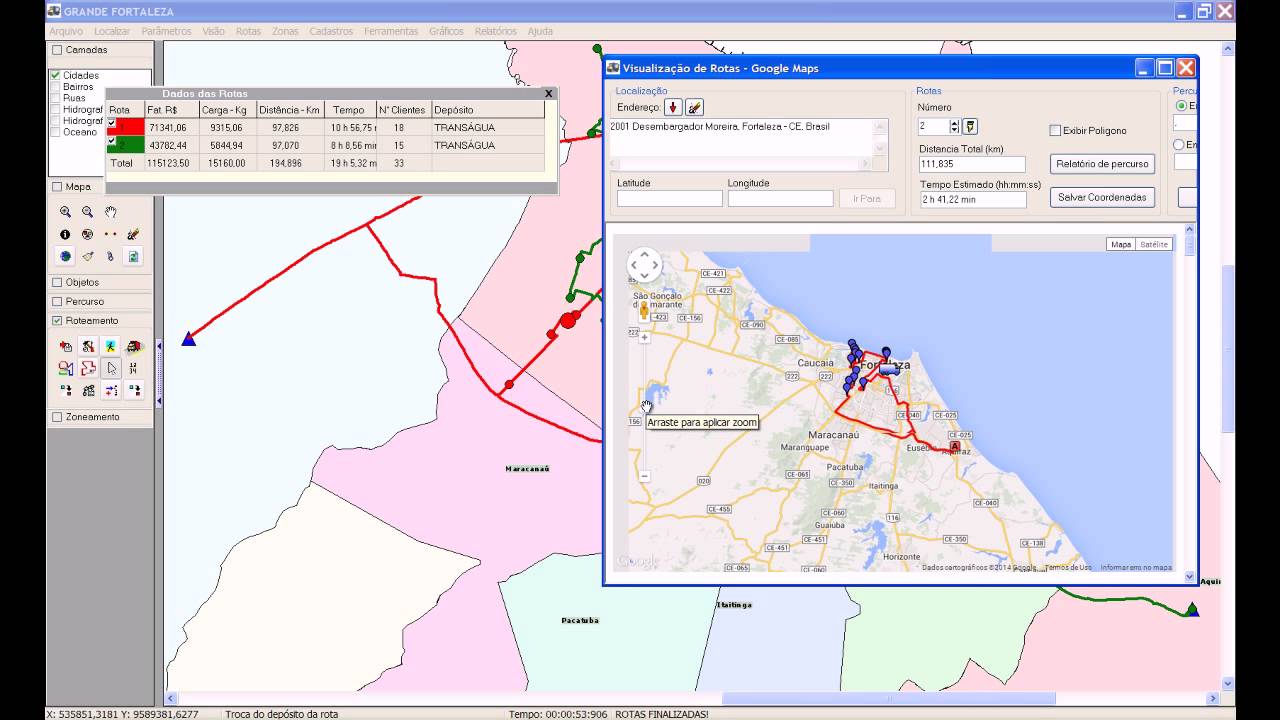Click the ROTAS FINALIZADAS! status text
The image size is (1280, 720).
(x=661, y=714)
